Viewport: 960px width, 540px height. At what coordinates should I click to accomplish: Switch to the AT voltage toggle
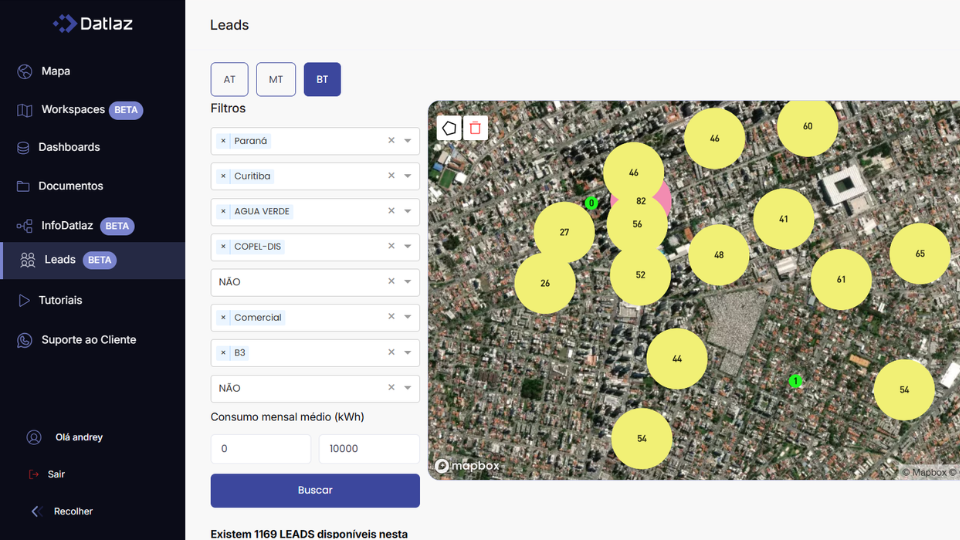click(x=229, y=79)
